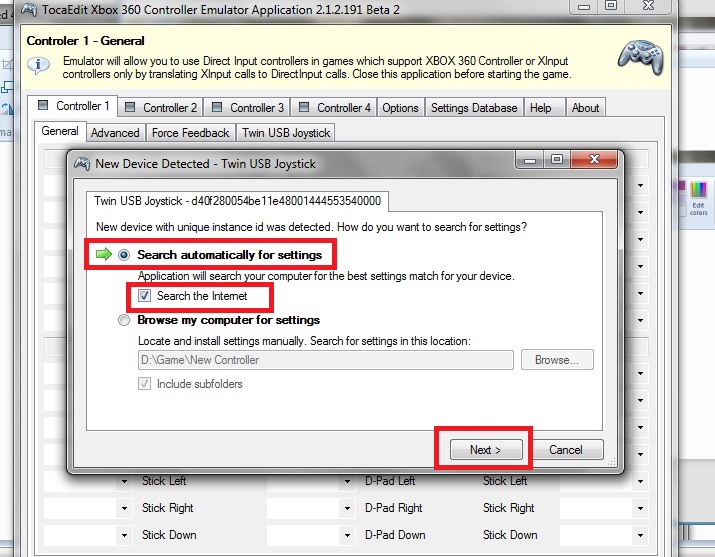This screenshot has height=557, width=715.
Task: Minimize the TocaEdit main window
Action: (x=584, y=6)
